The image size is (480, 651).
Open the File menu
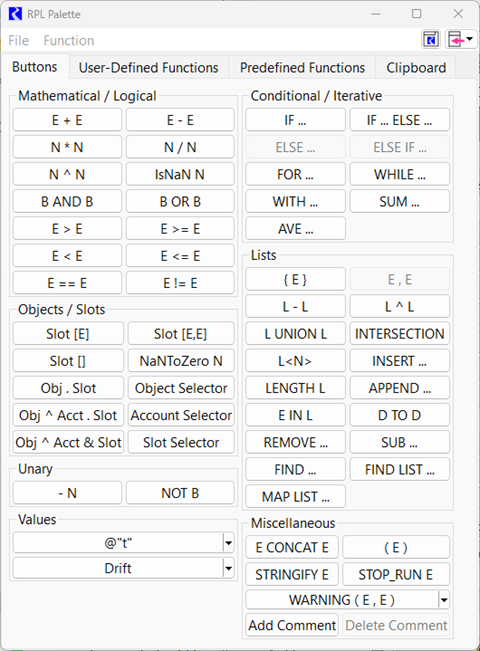[x=18, y=40]
